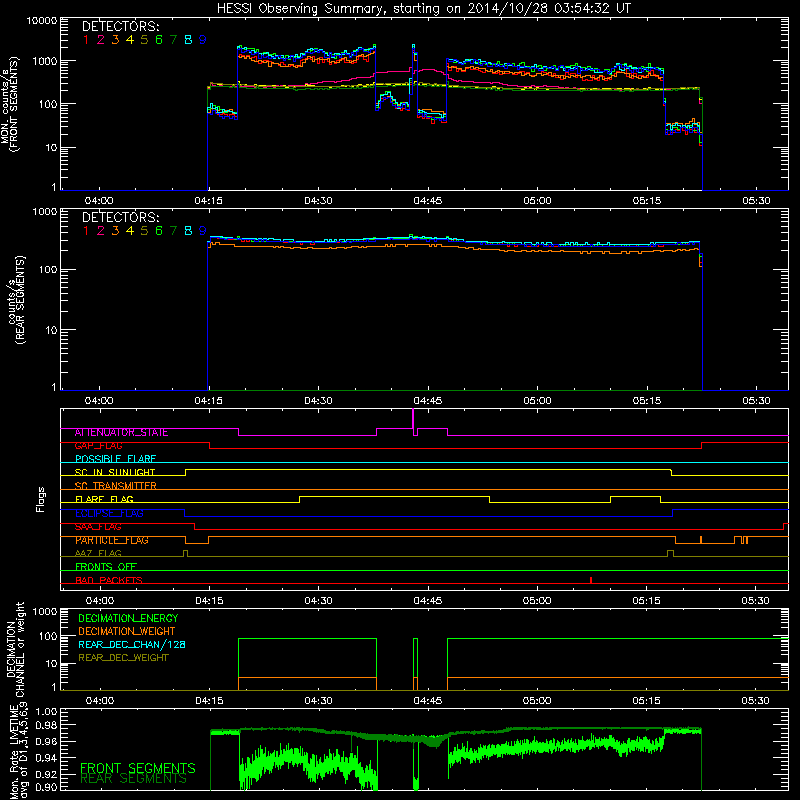Click the 04:45 tick under front segments plot

(x=428, y=201)
